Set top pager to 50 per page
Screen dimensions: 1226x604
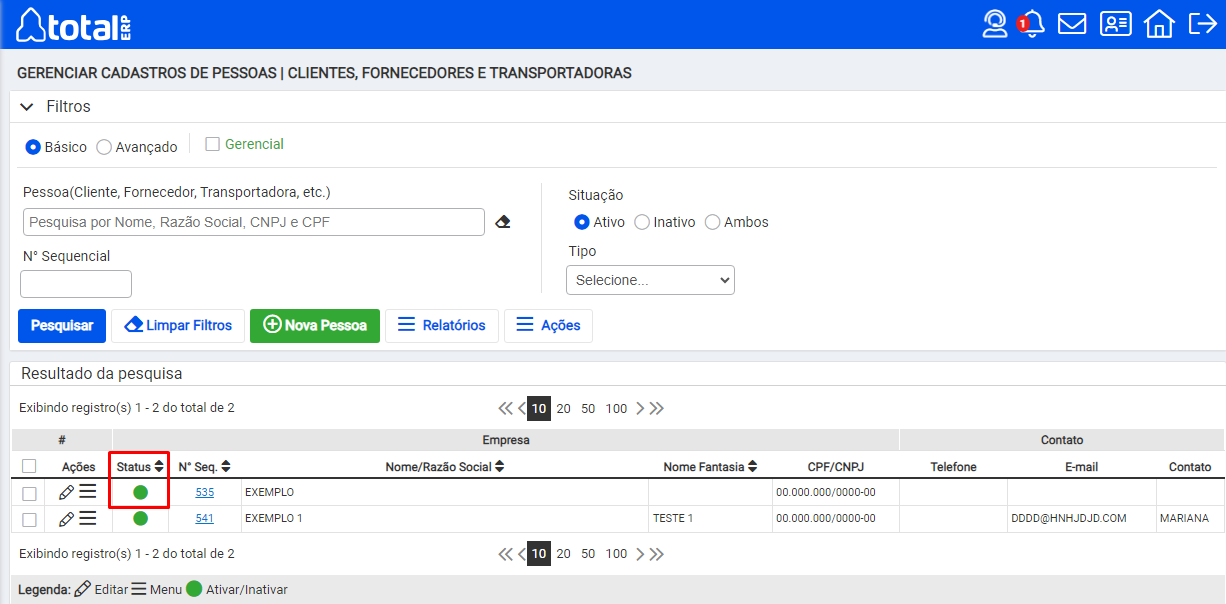[588, 408]
